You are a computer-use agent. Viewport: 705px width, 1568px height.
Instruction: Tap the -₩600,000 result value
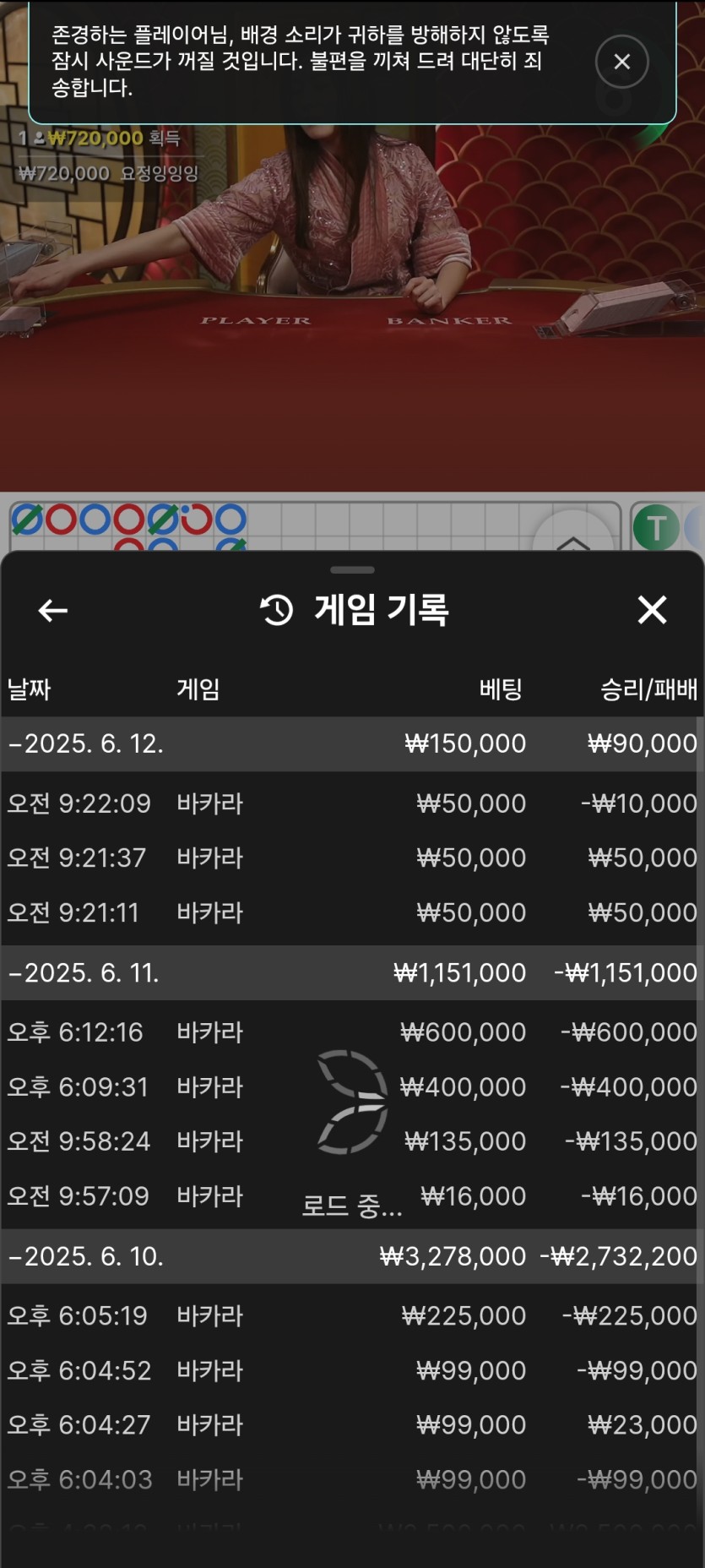(x=629, y=1032)
